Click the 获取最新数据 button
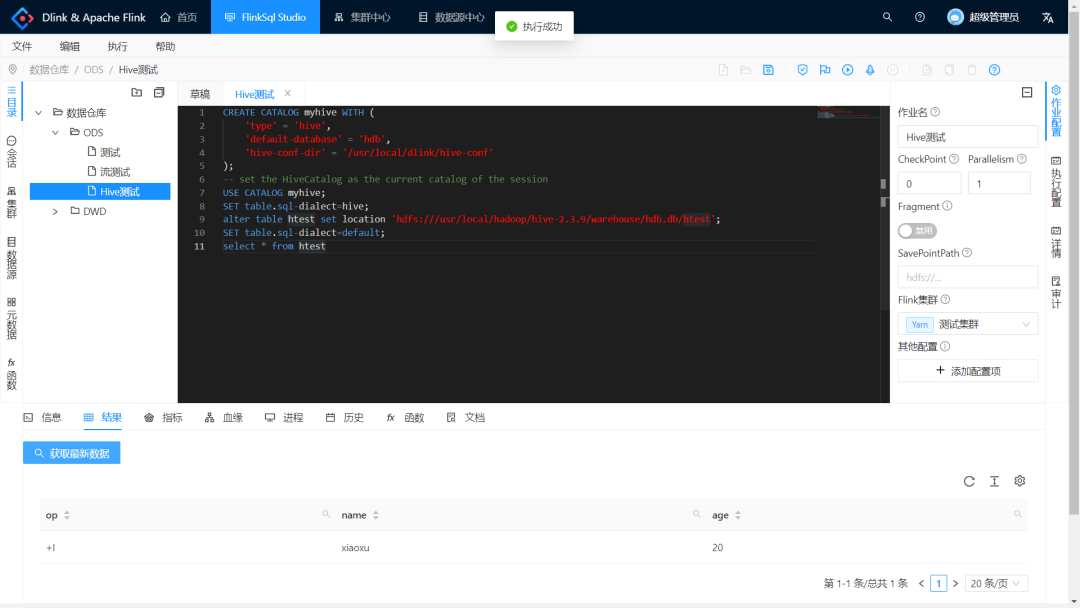The image size is (1080, 608). point(72,453)
